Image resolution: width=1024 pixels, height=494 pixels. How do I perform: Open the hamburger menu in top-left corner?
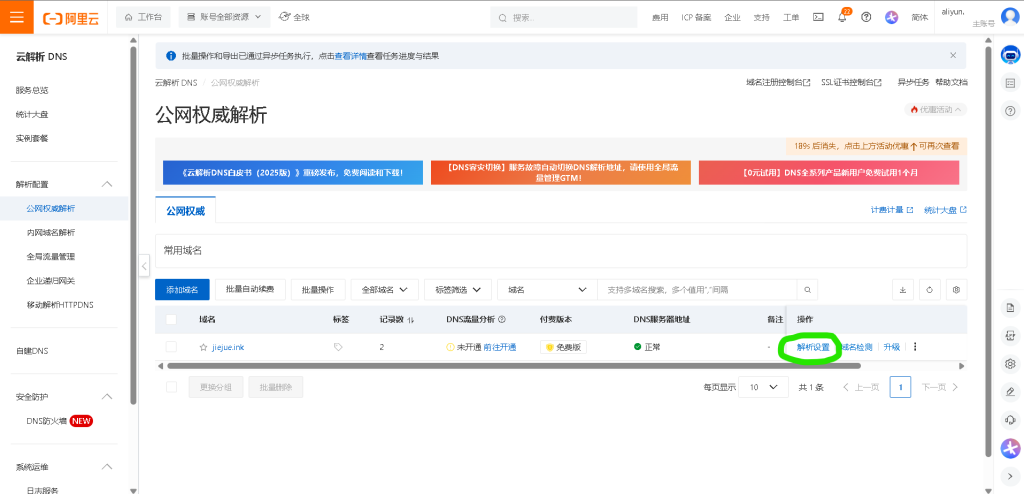[x=17, y=17]
